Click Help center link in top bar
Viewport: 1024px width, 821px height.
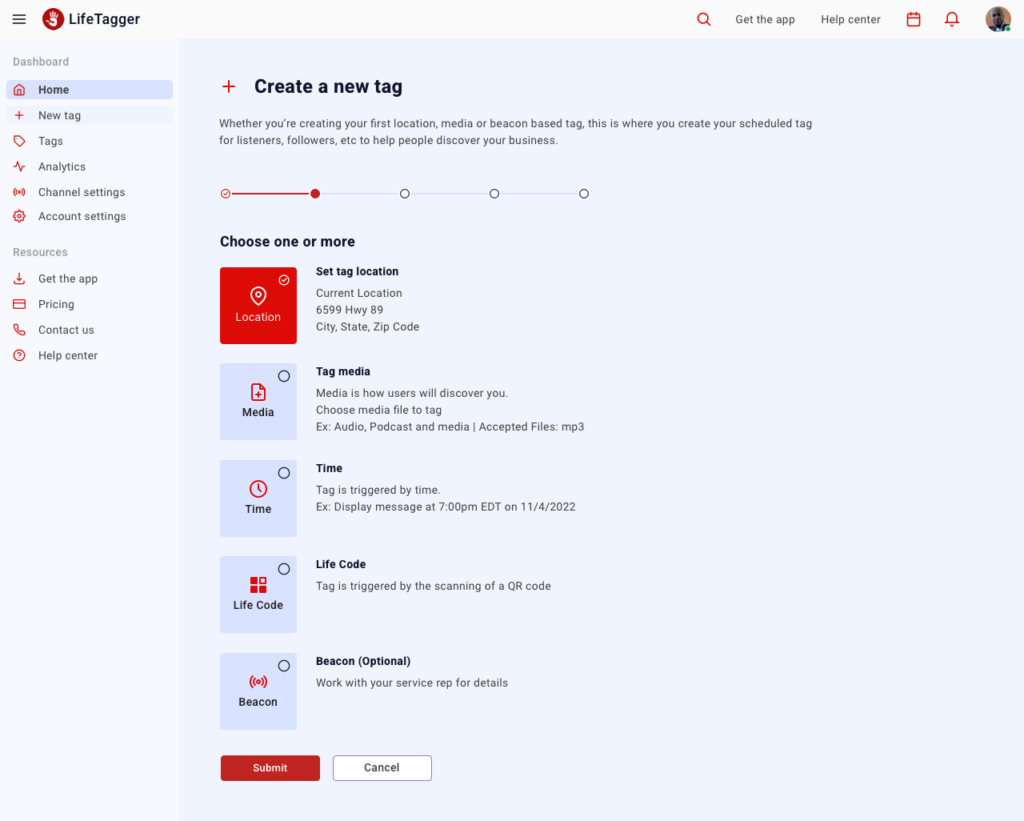click(850, 20)
